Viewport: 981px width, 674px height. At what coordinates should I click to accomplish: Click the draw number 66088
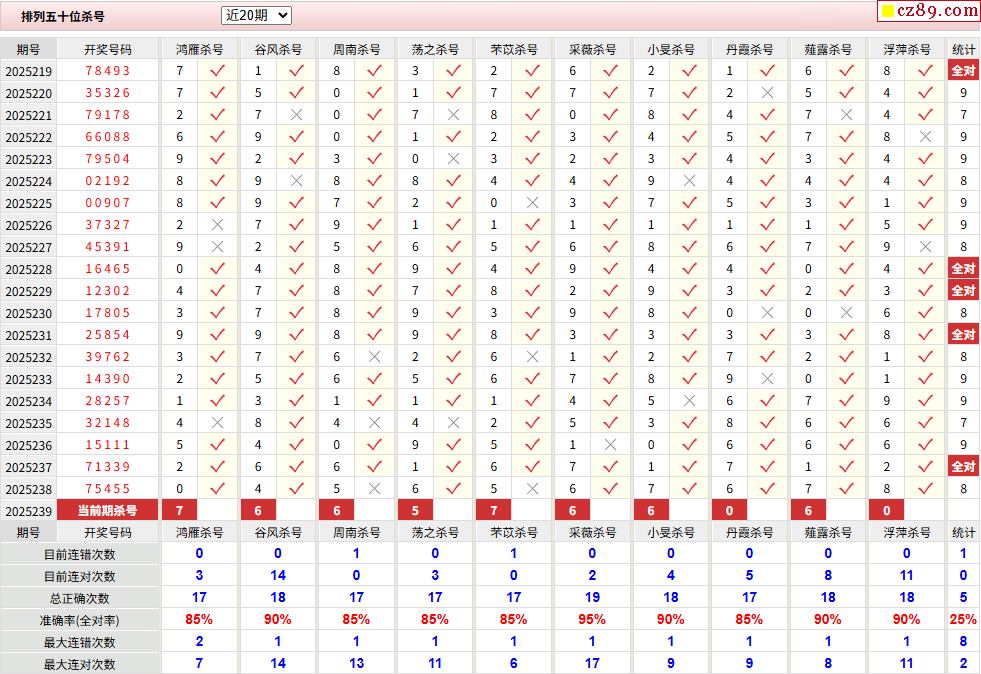click(108, 136)
